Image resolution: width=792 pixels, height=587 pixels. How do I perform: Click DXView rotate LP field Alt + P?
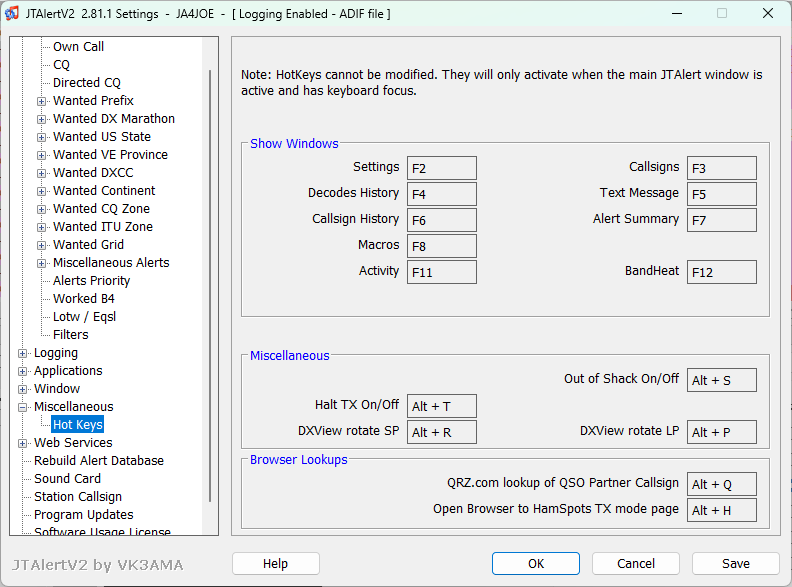[x=721, y=432]
